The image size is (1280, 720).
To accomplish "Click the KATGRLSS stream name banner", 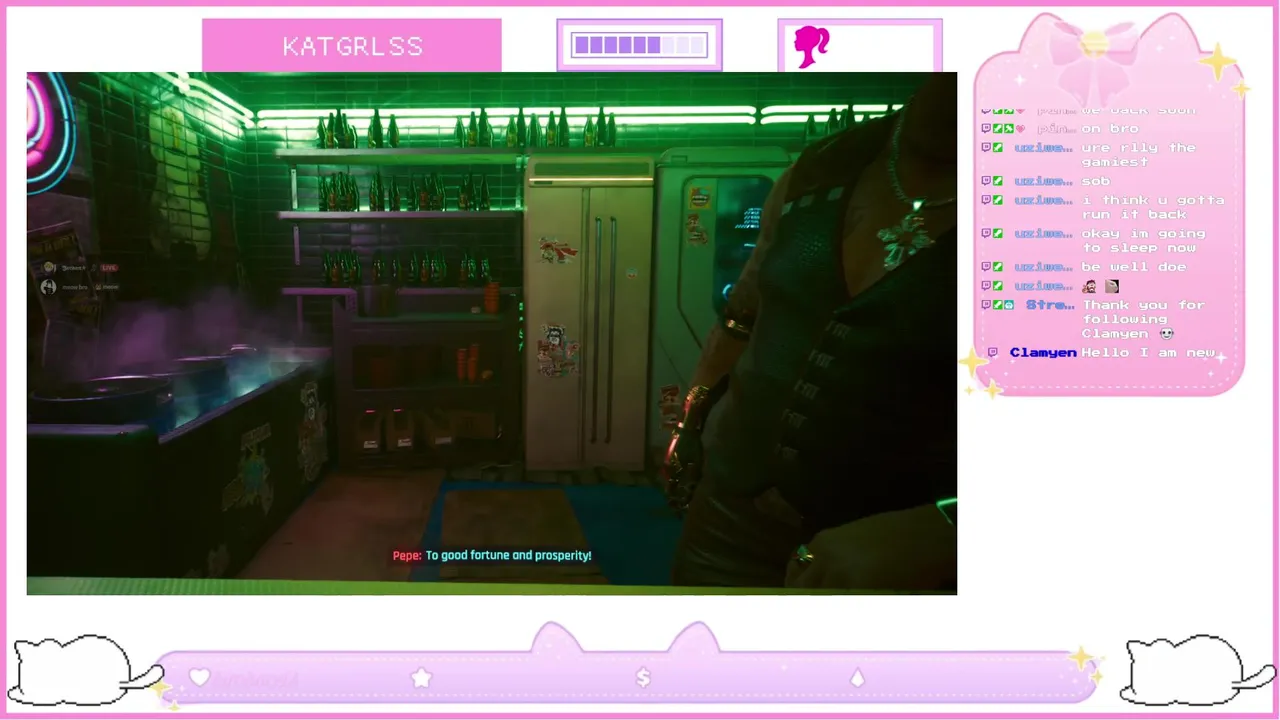I will (x=352, y=46).
